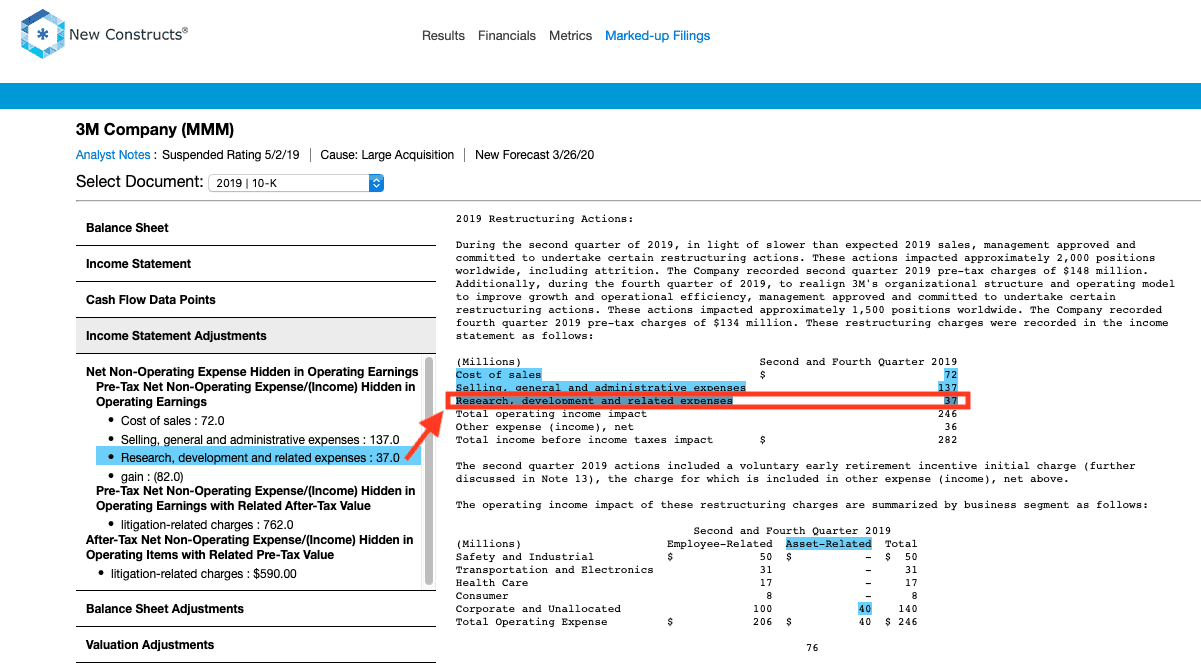This screenshot has width=1201, height=664.
Task: Click highlighted Selling, general and administrative expenses line
Action: click(600, 388)
